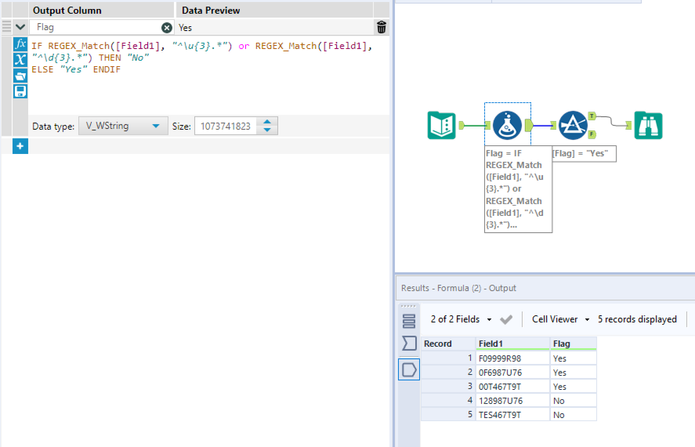Select cell 128987U76
The width and height of the screenshot is (695, 447).
pyautogui.click(x=512, y=401)
